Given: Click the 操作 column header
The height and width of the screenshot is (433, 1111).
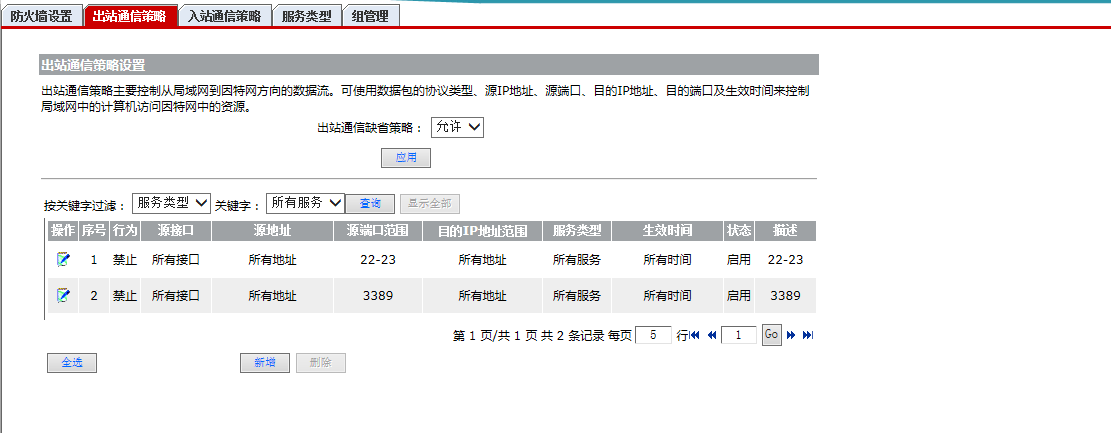Looking at the screenshot, I should (x=63, y=231).
